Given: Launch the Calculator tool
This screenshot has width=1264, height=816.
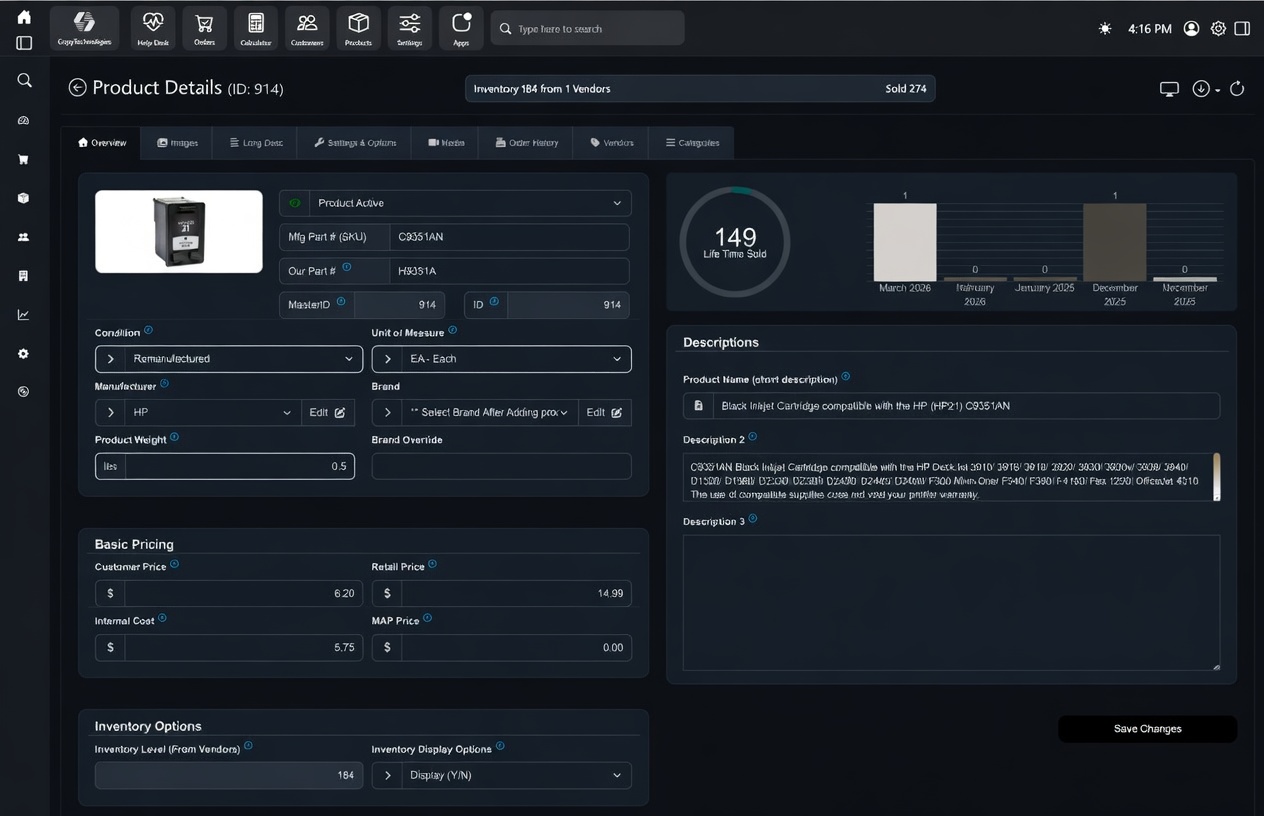Looking at the screenshot, I should coord(256,28).
